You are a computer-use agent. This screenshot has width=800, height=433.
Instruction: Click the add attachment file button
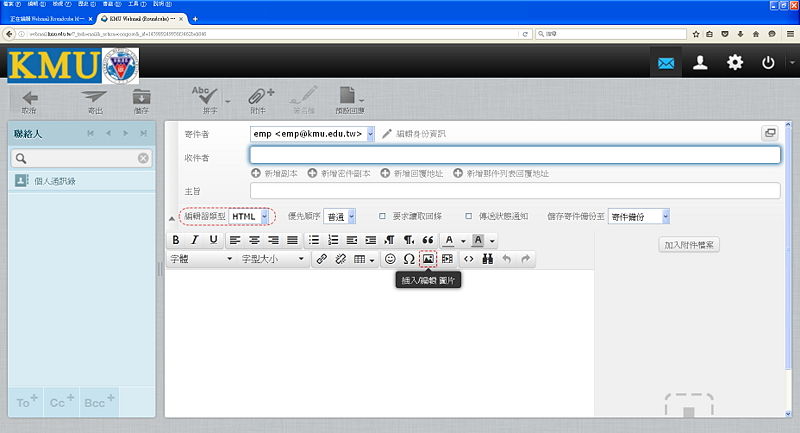[689, 245]
